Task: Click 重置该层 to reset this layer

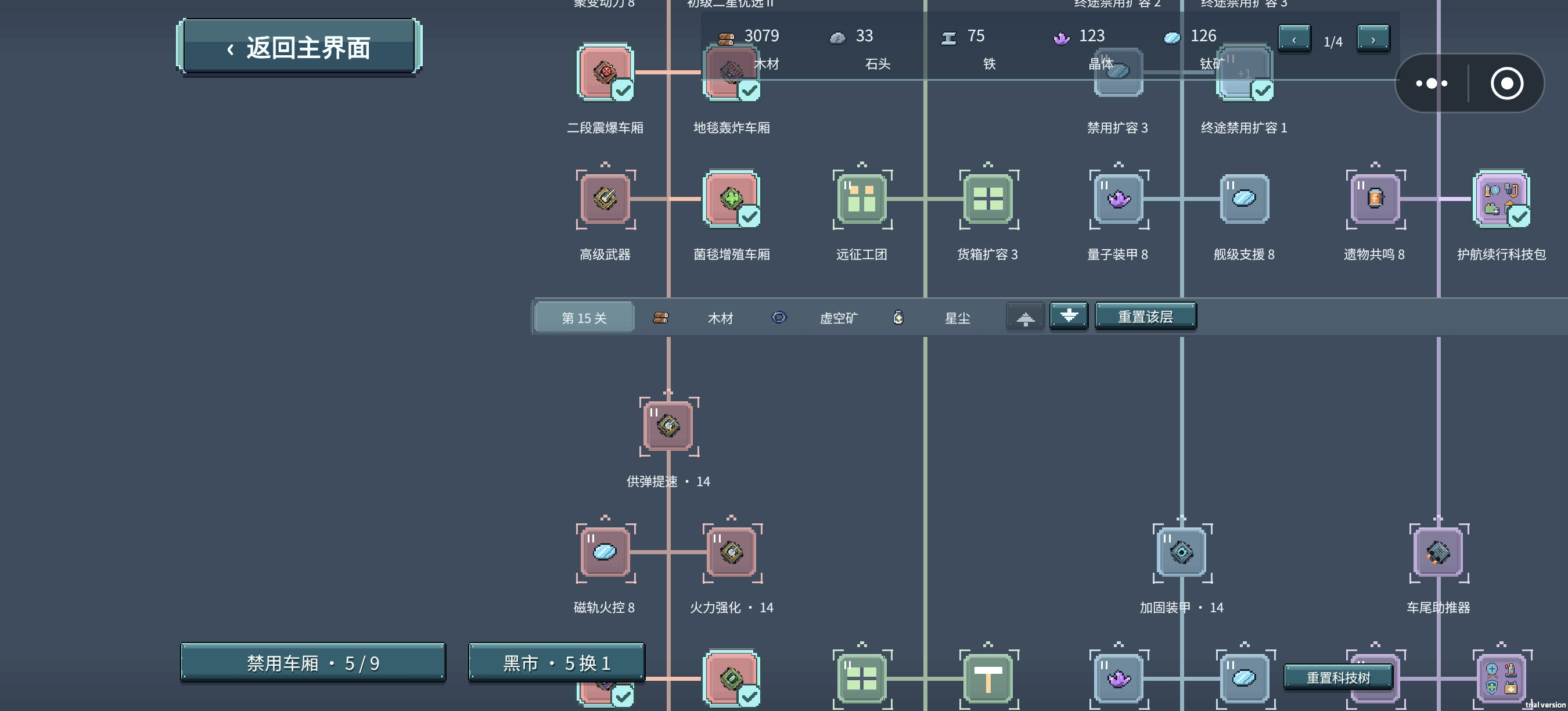Action: 1146,317
